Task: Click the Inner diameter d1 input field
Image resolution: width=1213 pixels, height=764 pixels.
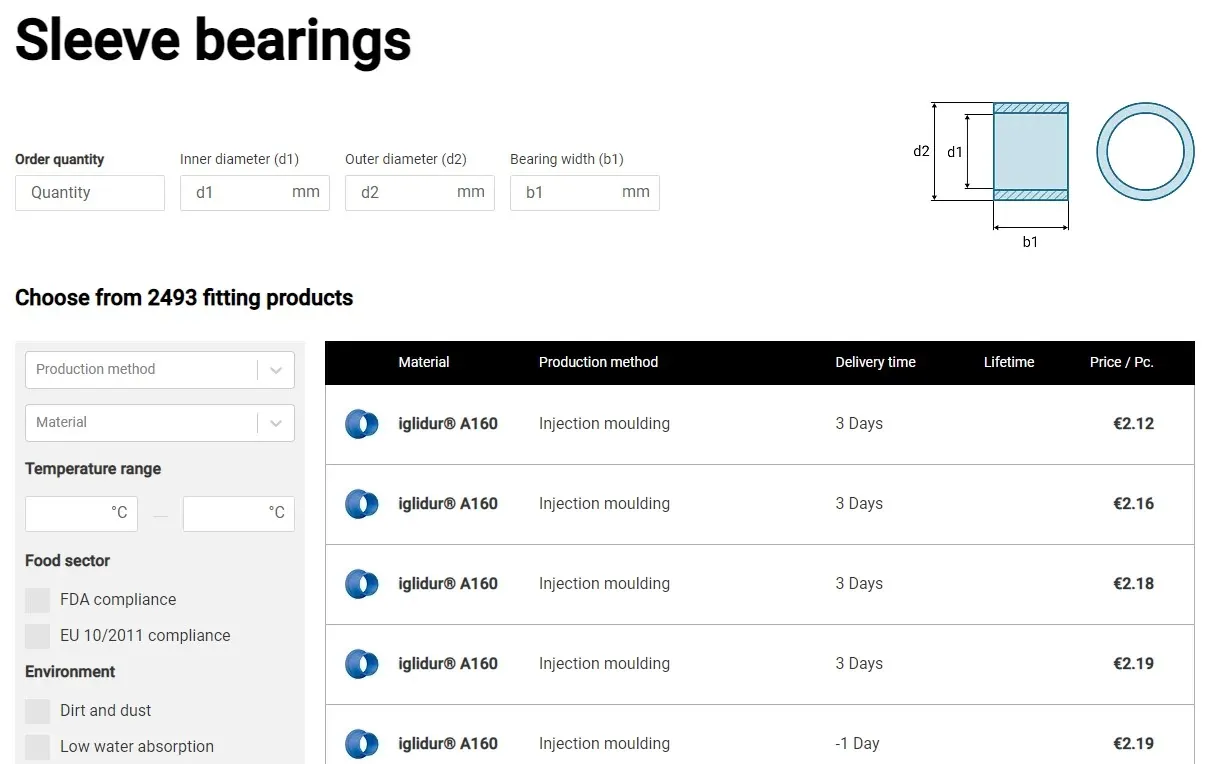Action: pyautogui.click(x=240, y=193)
